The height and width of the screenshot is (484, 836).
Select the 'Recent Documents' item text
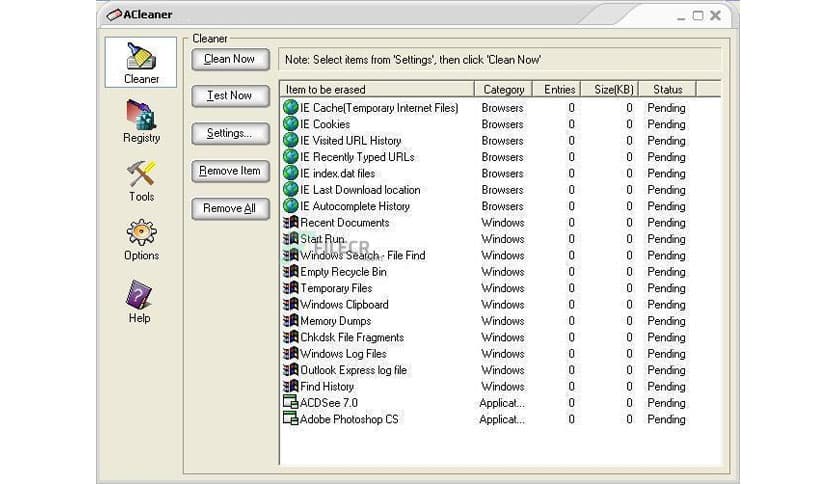pos(344,223)
